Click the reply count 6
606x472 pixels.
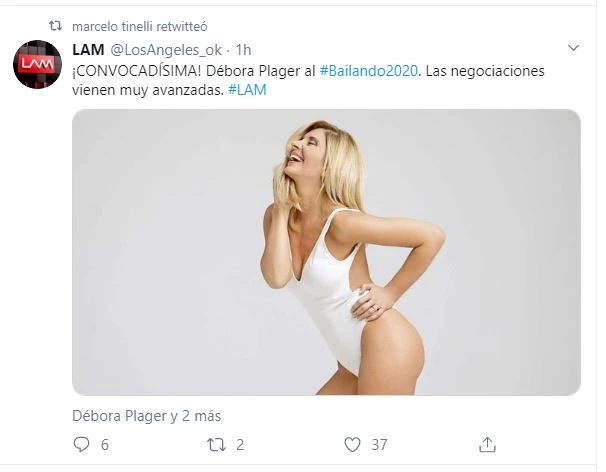[x=105, y=445]
